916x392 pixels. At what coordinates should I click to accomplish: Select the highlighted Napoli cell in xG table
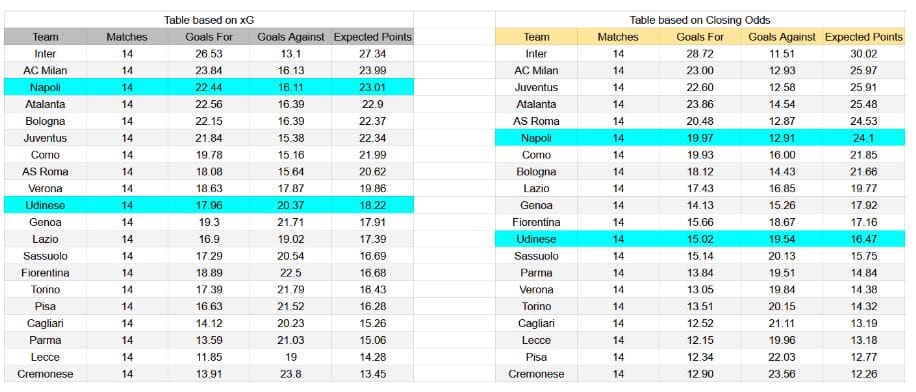(46, 88)
